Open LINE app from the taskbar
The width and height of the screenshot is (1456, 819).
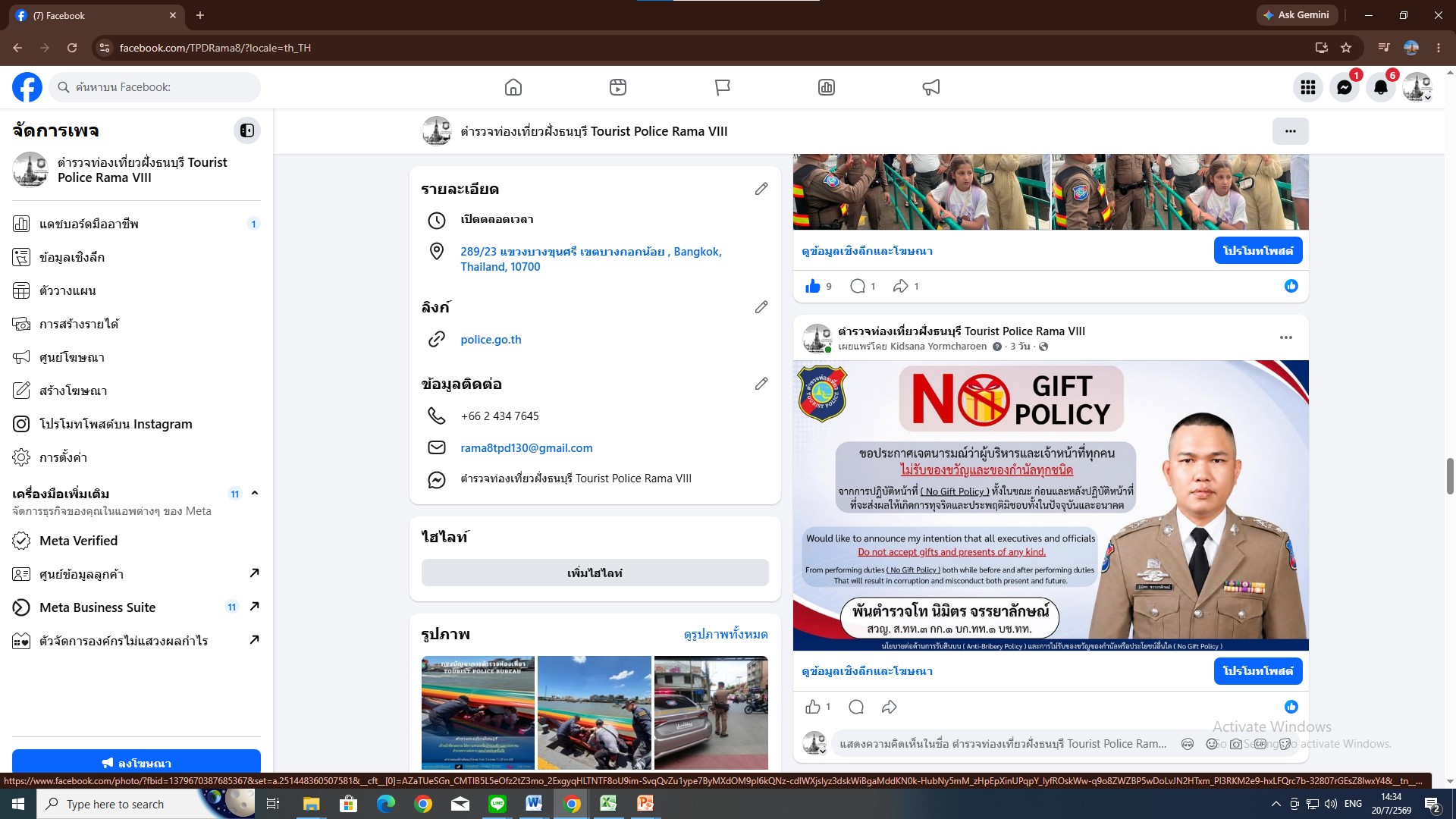click(x=497, y=804)
